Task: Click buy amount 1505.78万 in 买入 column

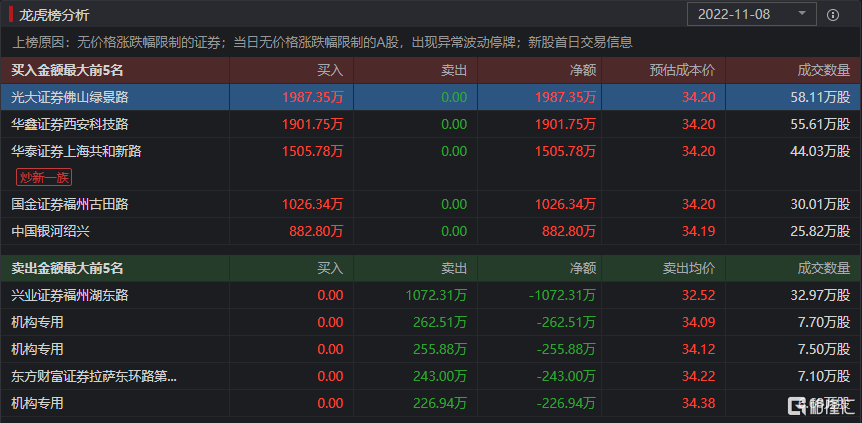Action: [x=313, y=151]
